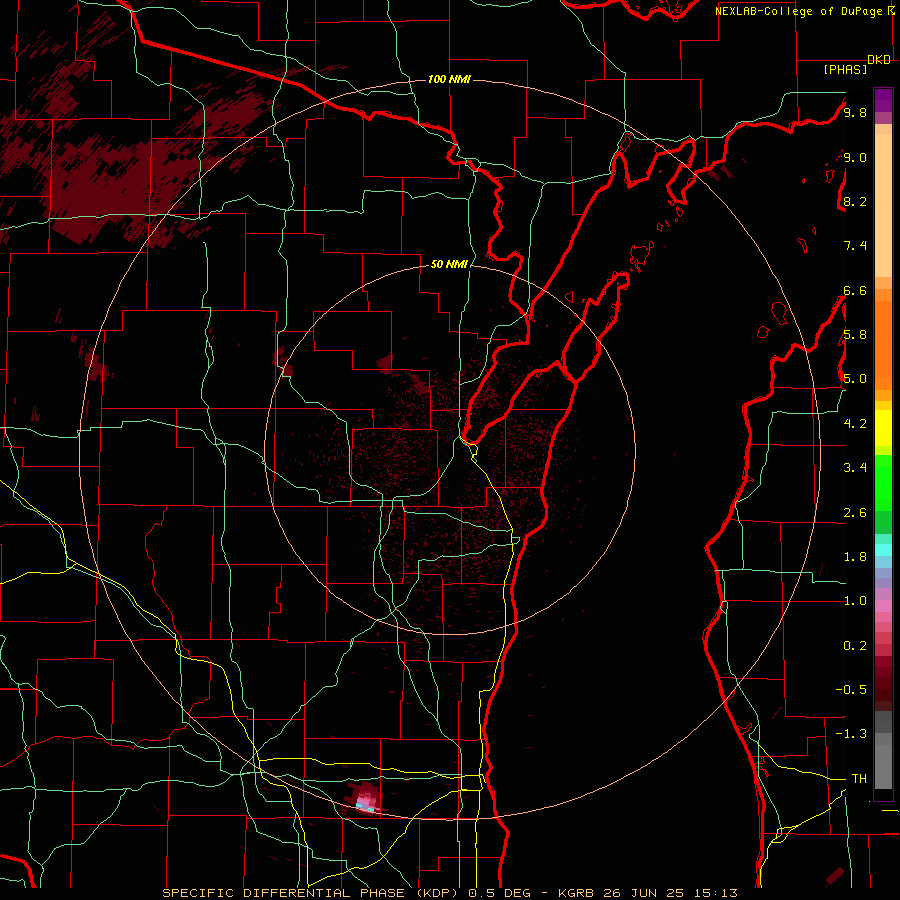Screen dimensions: 900x900
Task: Click the 3.4 value on the scale
Action: (855, 467)
